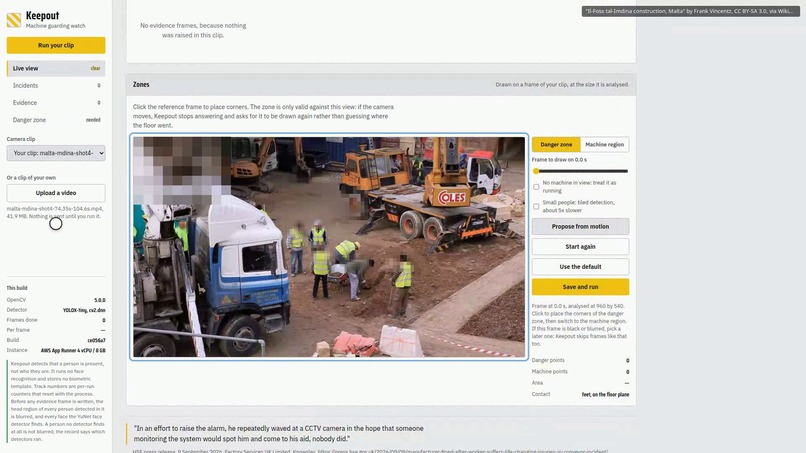Image resolution: width=806 pixels, height=453 pixels.
Task: Adjust the Frame to draw on slider
Action: [580, 171]
